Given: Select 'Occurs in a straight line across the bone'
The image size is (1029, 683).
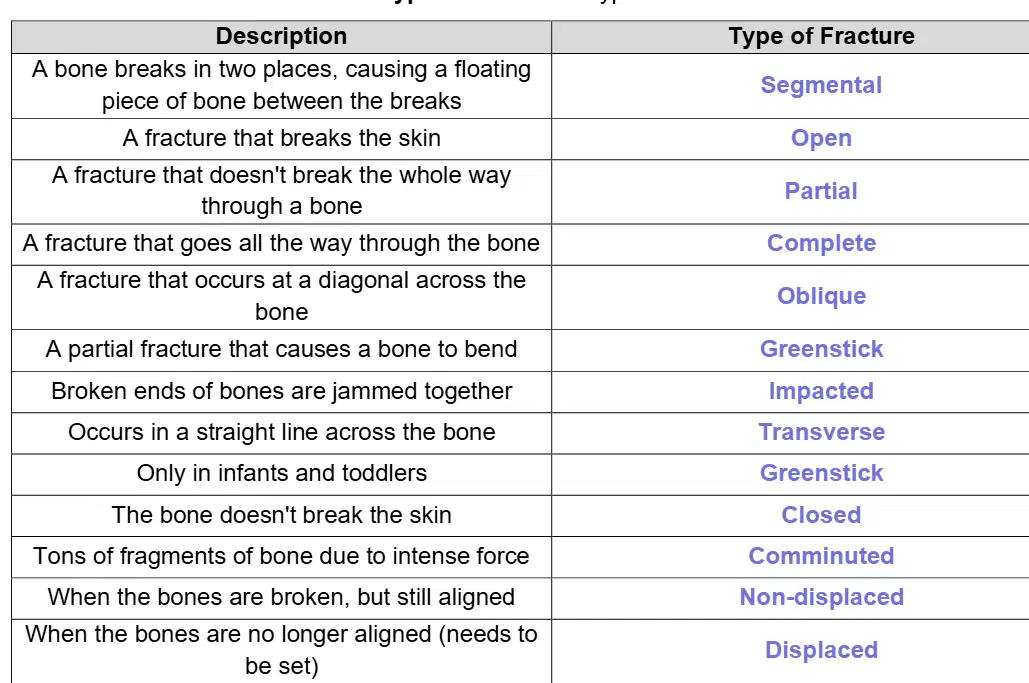Looking at the screenshot, I should [281, 432].
